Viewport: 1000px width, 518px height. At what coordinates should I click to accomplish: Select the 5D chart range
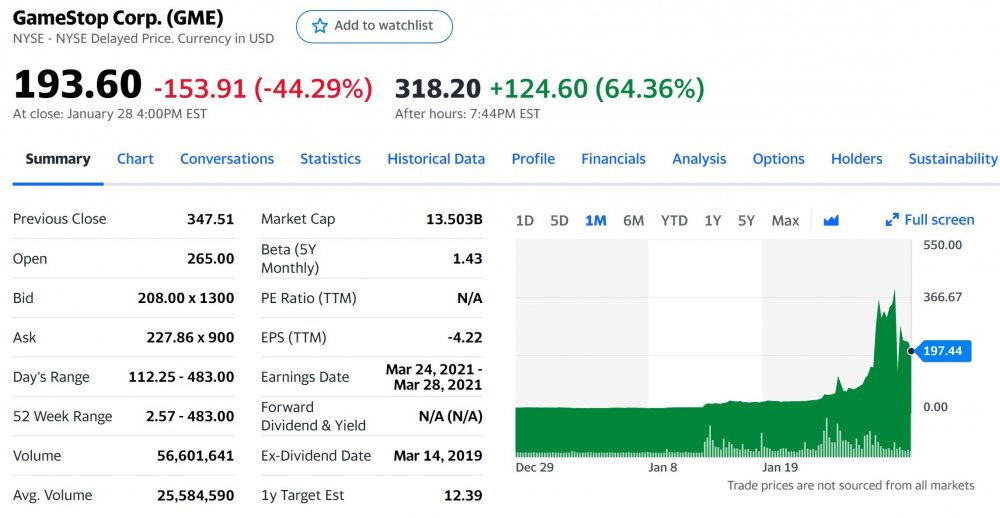coord(559,220)
